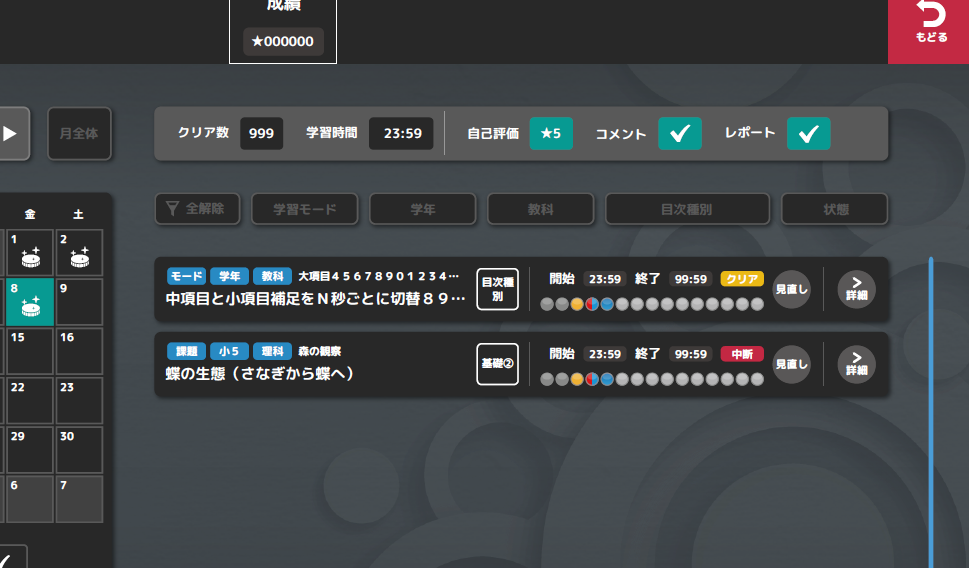Click the 基礎② badge

[497, 364]
